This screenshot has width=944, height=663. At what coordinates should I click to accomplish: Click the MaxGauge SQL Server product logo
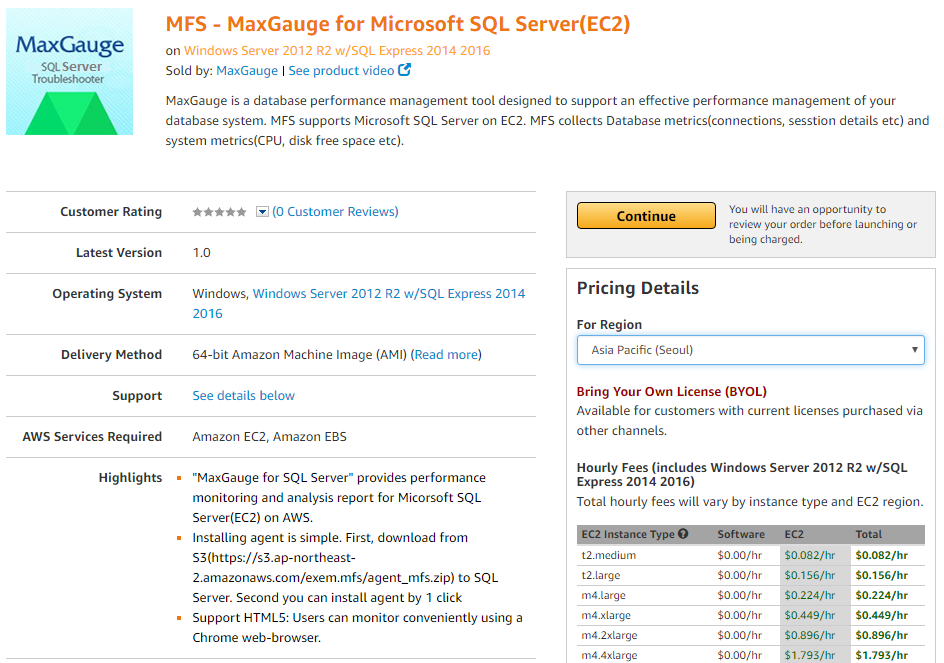(69, 71)
